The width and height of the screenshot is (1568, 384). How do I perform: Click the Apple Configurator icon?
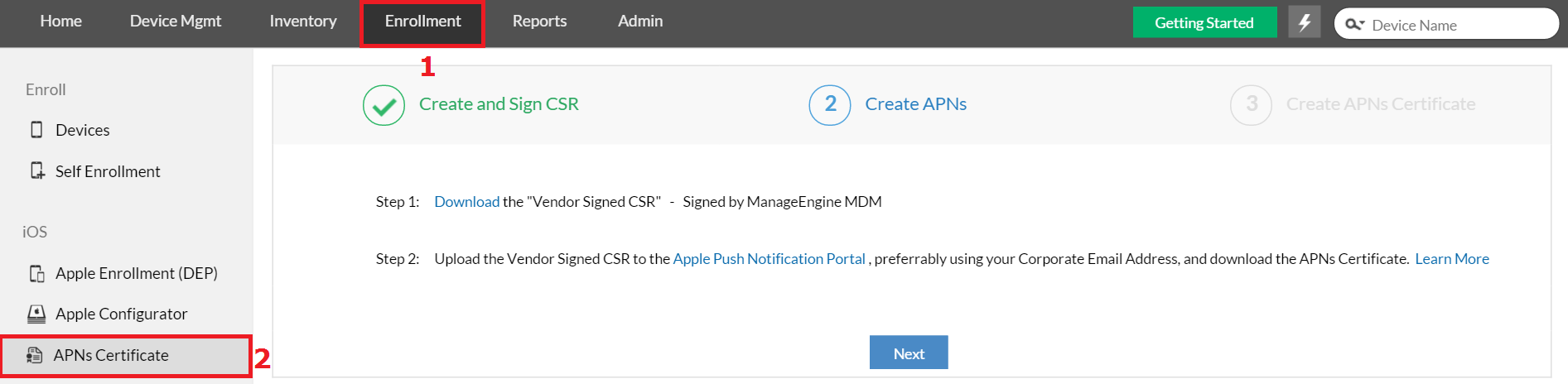[x=36, y=314]
